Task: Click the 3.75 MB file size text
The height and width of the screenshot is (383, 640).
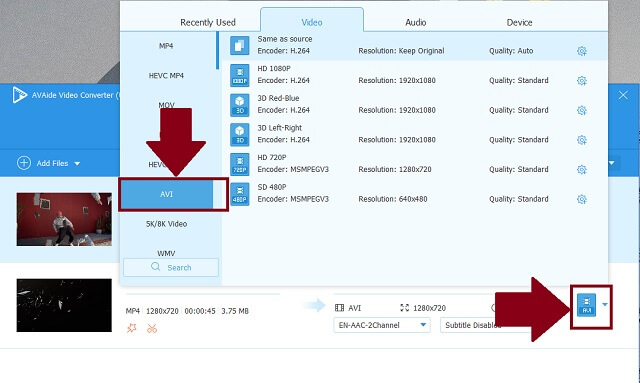Action: [235, 311]
